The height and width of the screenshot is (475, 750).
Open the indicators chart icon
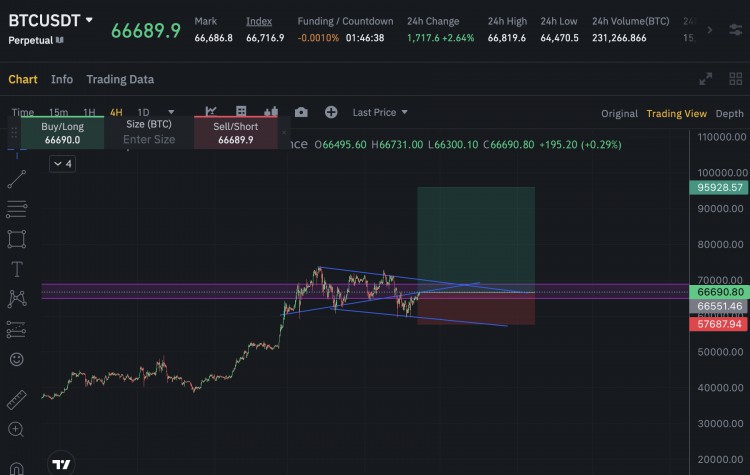(x=210, y=111)
